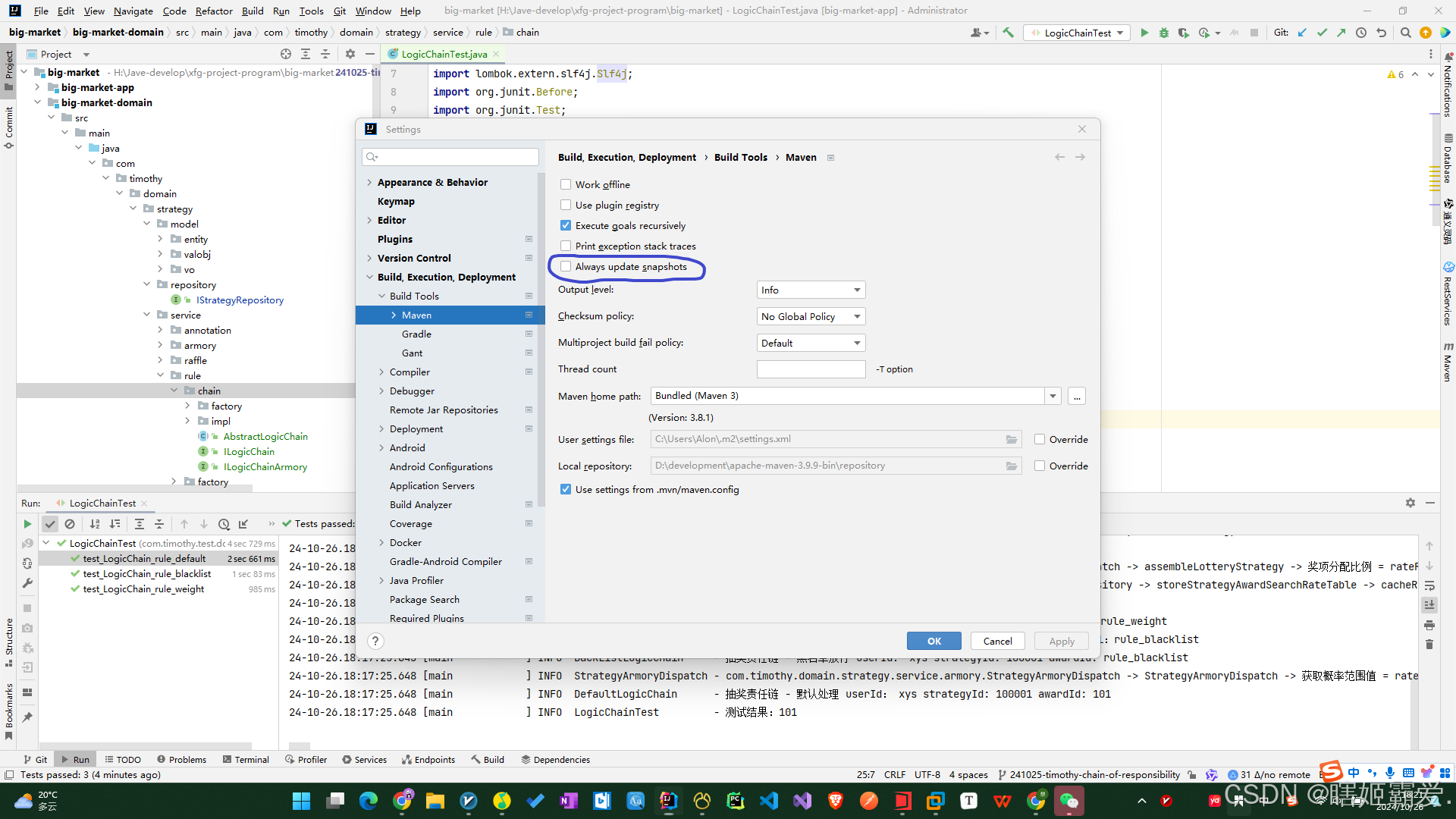Open the Refactor menu
The image size is (1456, 819).
213,11
